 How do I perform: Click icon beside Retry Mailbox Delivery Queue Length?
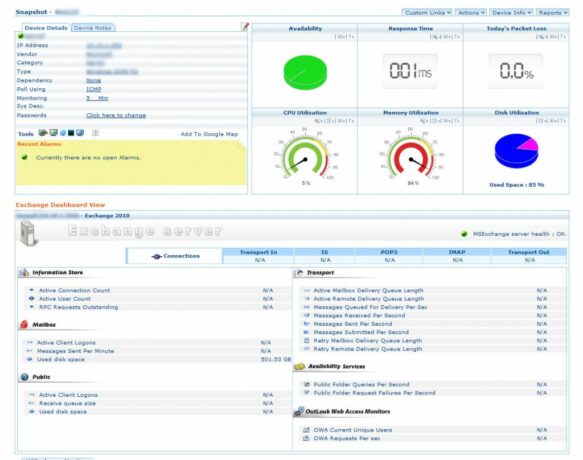tap(307, 341)
